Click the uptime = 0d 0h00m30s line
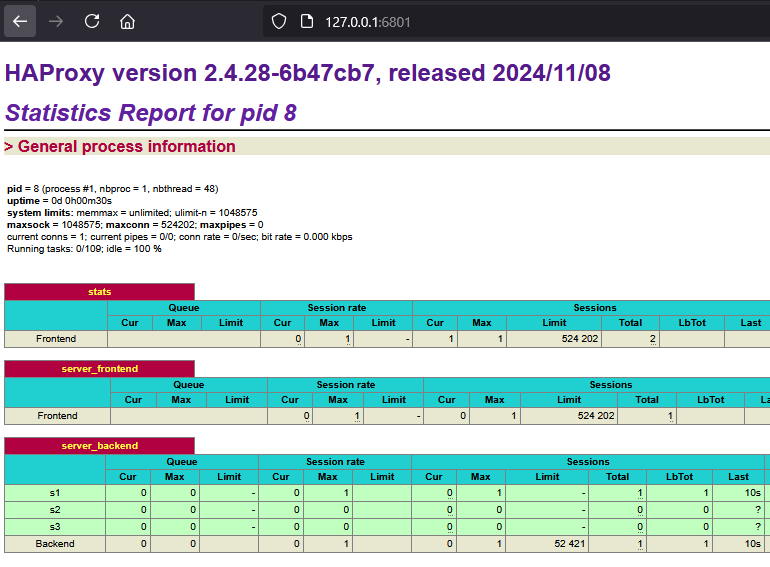Image resolution: width=770 pixels, height=567 pixels. point(59,201)
